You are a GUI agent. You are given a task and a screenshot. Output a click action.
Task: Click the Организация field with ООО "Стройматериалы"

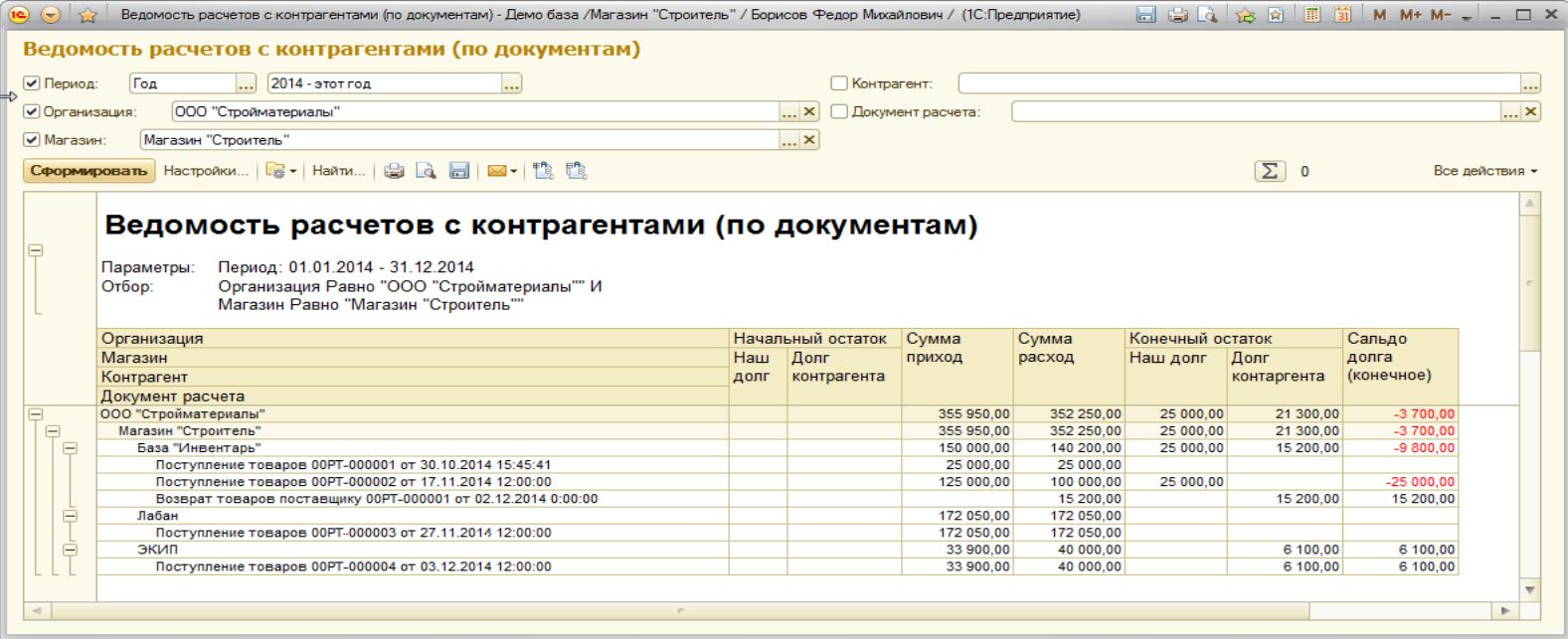coord(475,112)
